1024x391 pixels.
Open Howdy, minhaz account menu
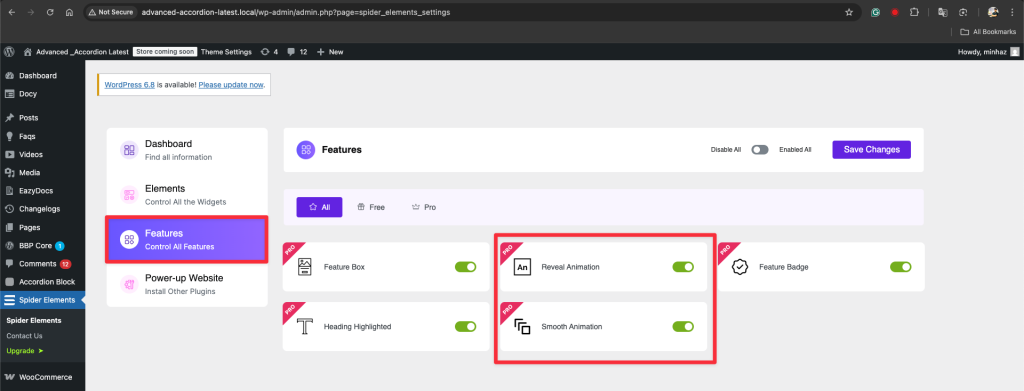(987, 52)
